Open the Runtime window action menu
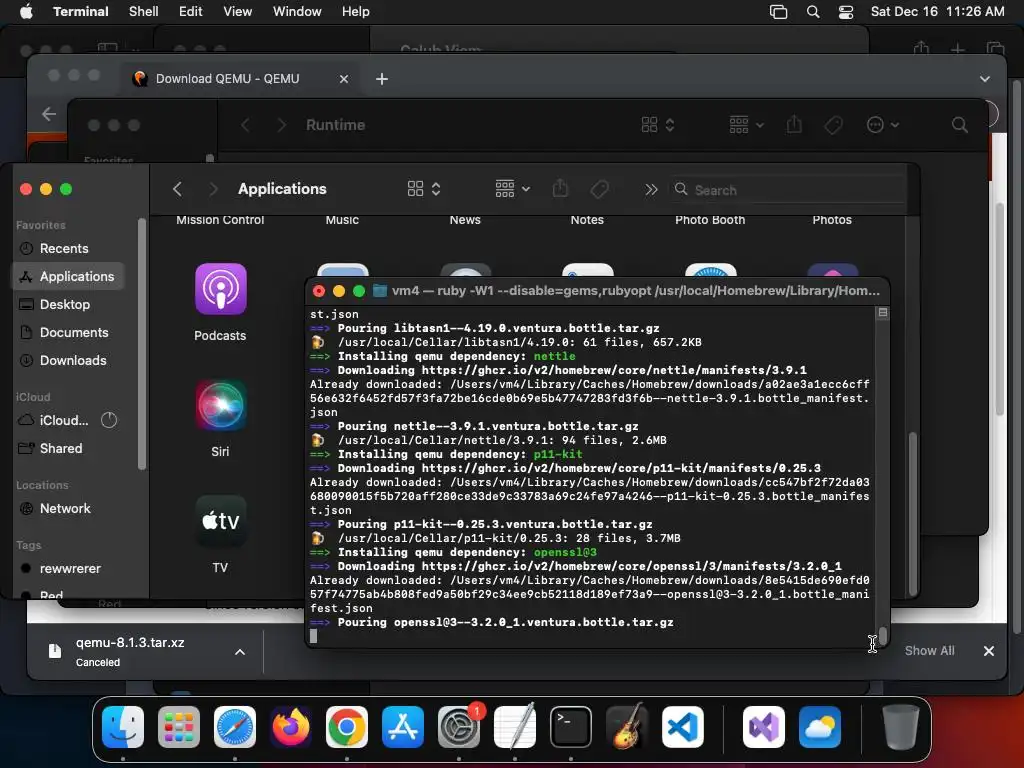Image resolution: width=1024 pixels, height=768 pixels. tap(882, 125)
